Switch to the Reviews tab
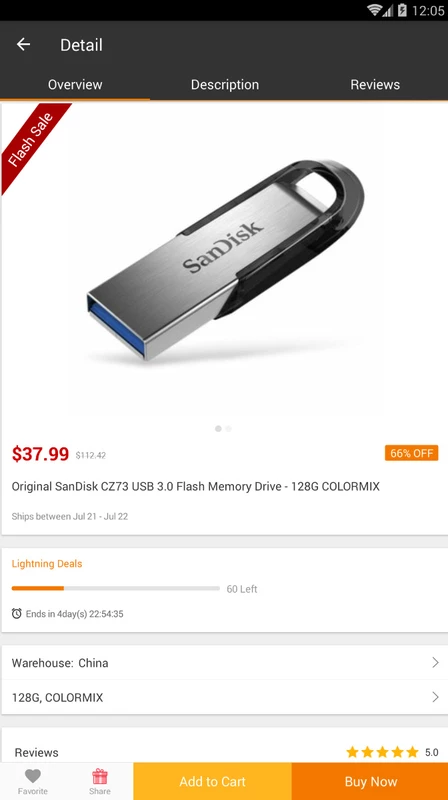This screenshot has width=448, height=800. 375,84
